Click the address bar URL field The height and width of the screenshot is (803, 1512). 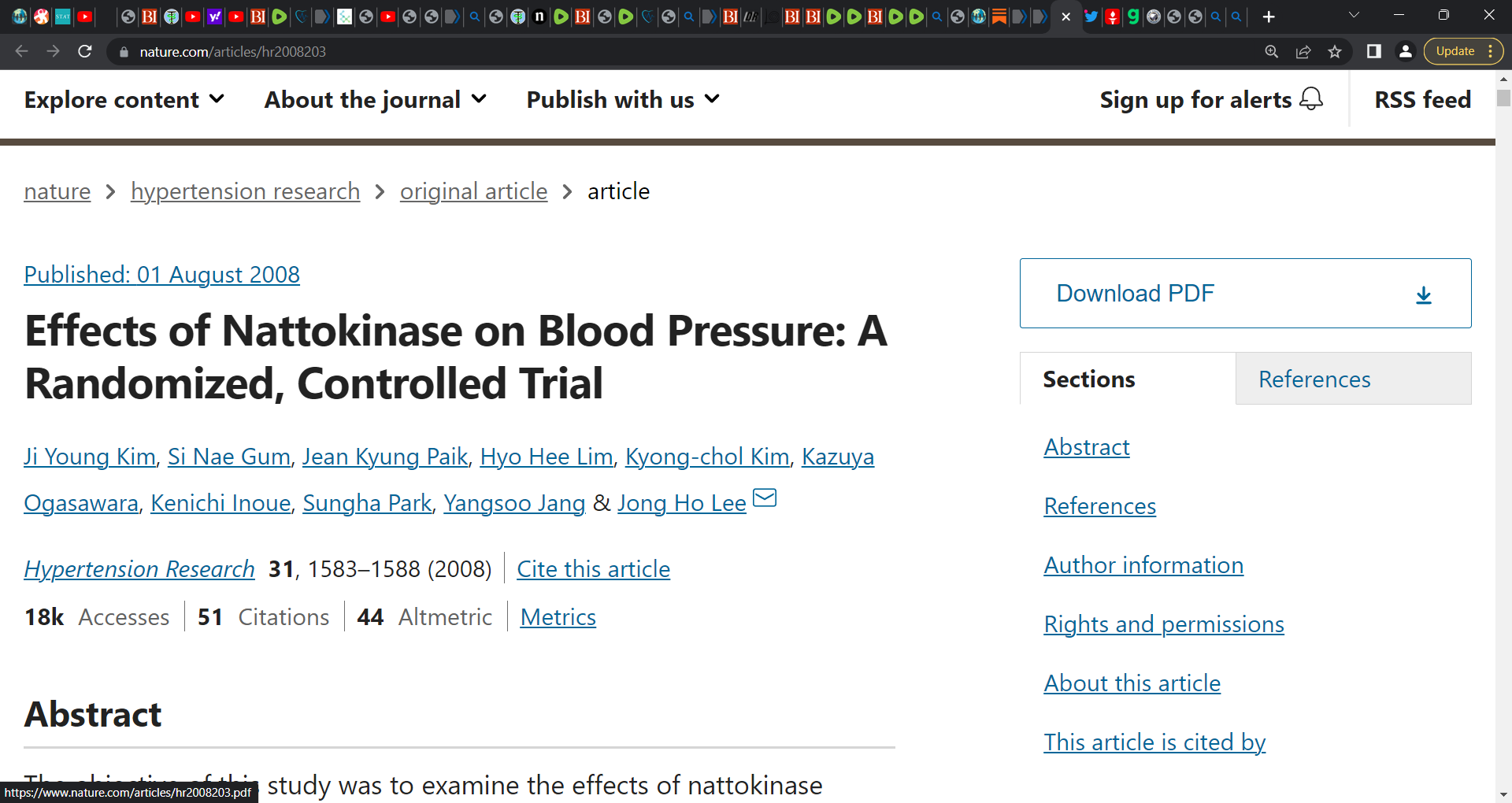click(685, 51)
